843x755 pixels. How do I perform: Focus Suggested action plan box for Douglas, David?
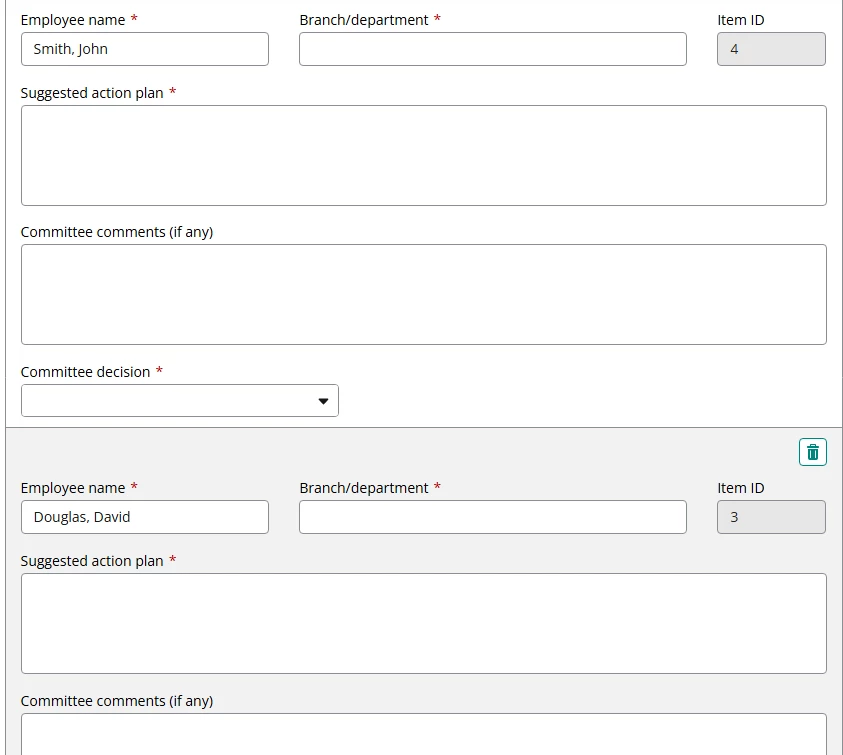coord(424,623)
